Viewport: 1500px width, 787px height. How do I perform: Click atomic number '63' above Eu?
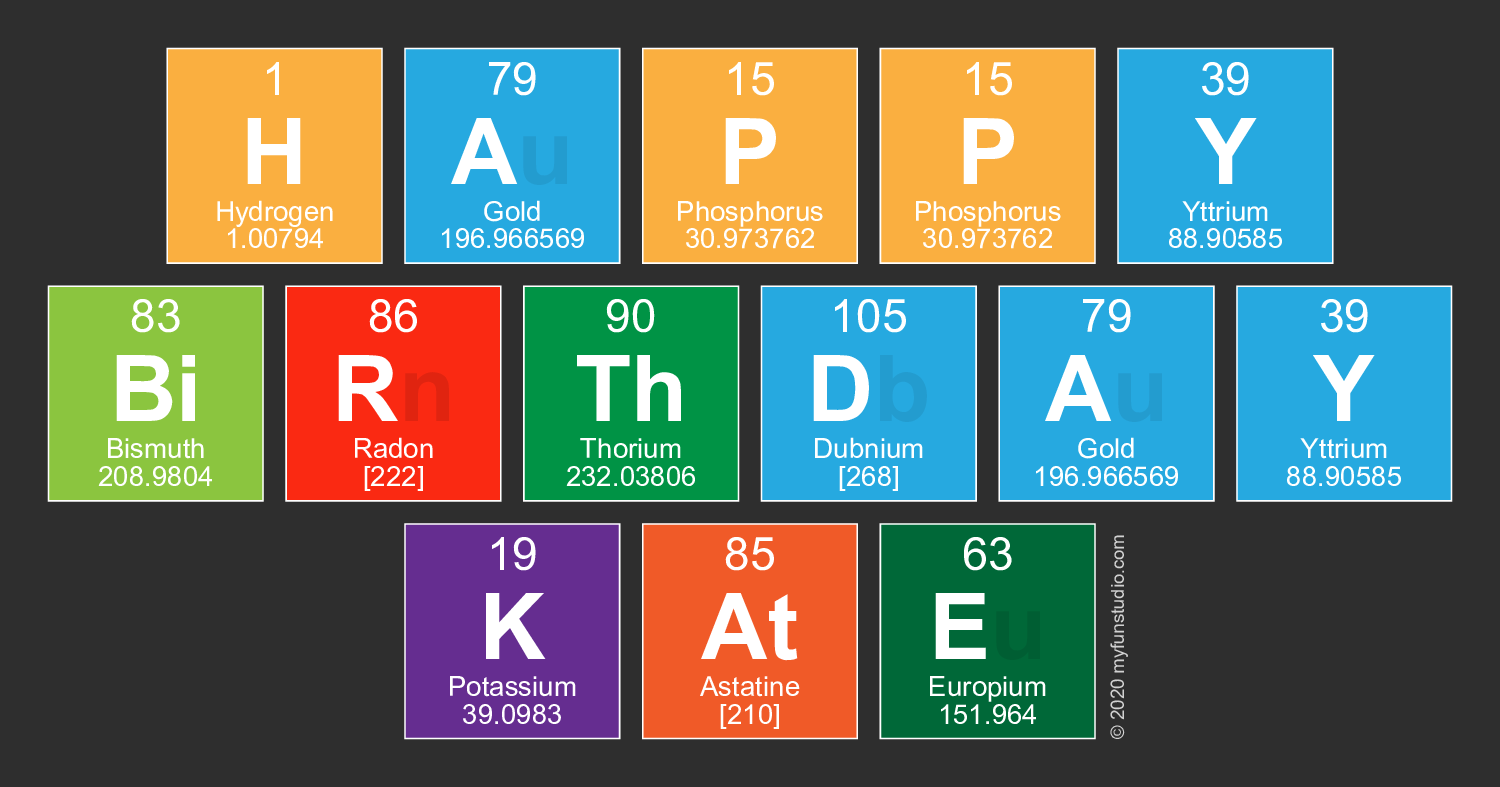pyautogui.click(x=988, y=555)
